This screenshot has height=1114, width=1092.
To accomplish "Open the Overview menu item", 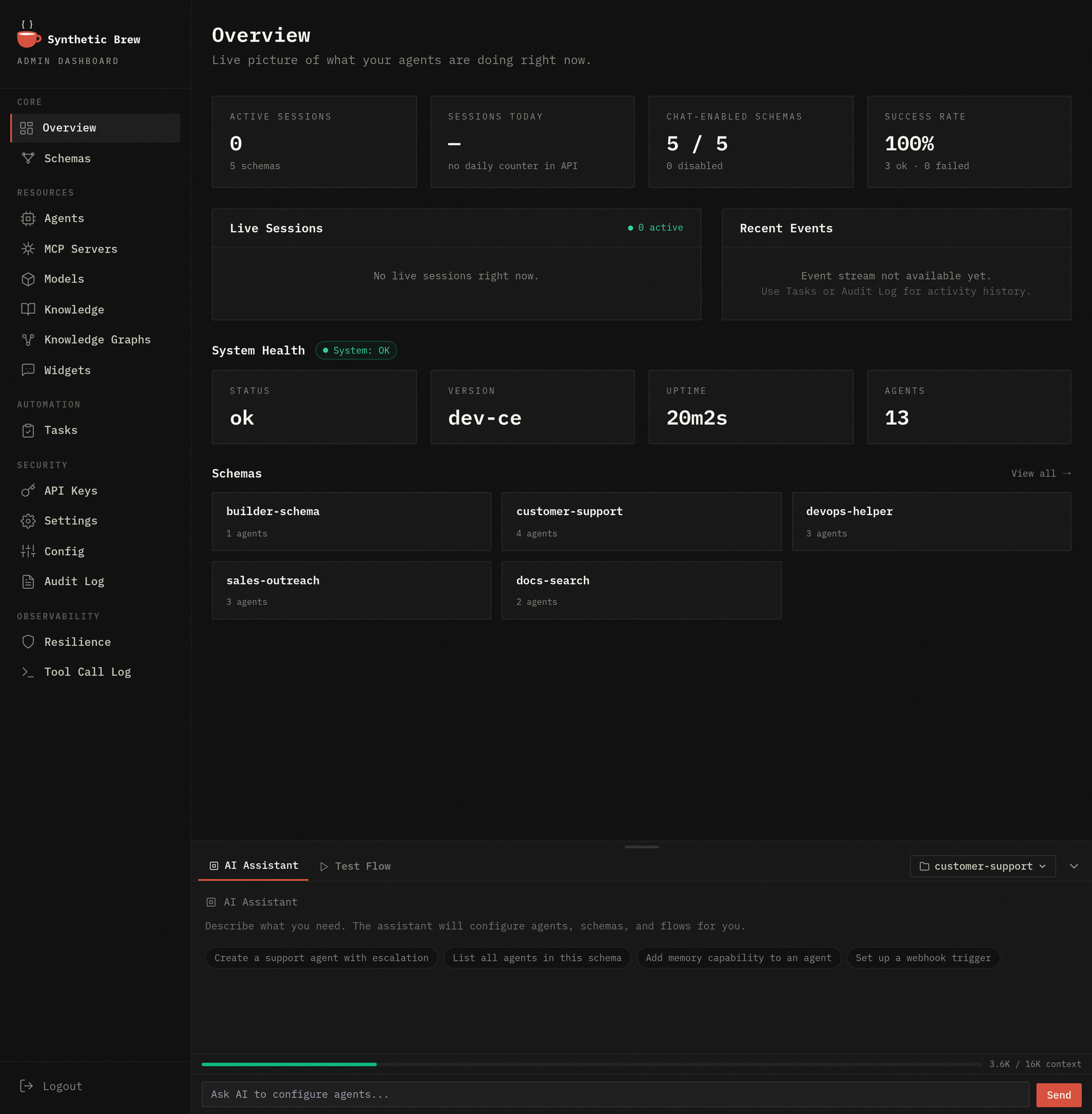I will click(95, 128).
